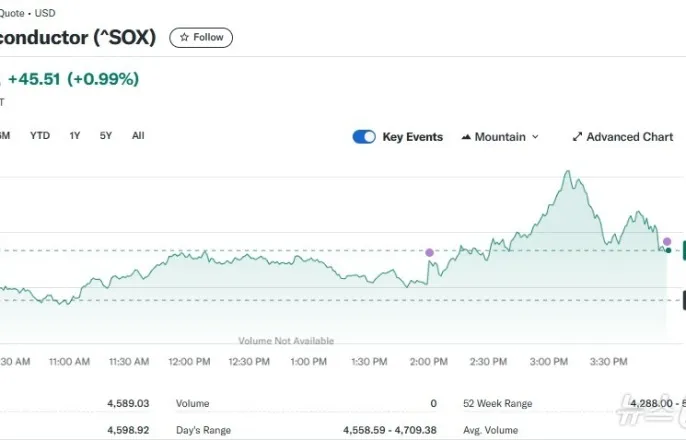Click the Key Events label text

pyautogui.click(x=412, y=137)
